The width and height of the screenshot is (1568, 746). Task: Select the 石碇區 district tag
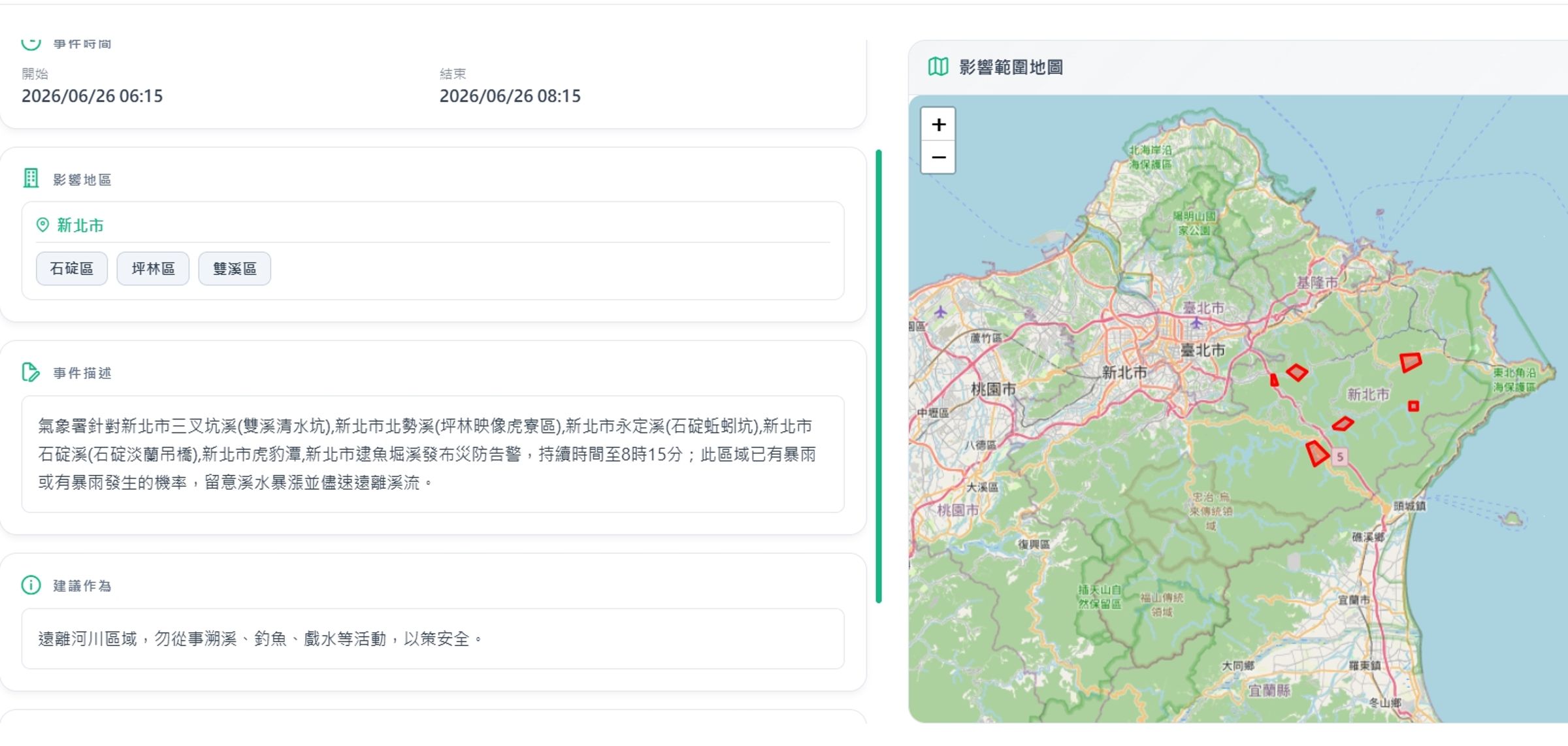coord(72,268)
